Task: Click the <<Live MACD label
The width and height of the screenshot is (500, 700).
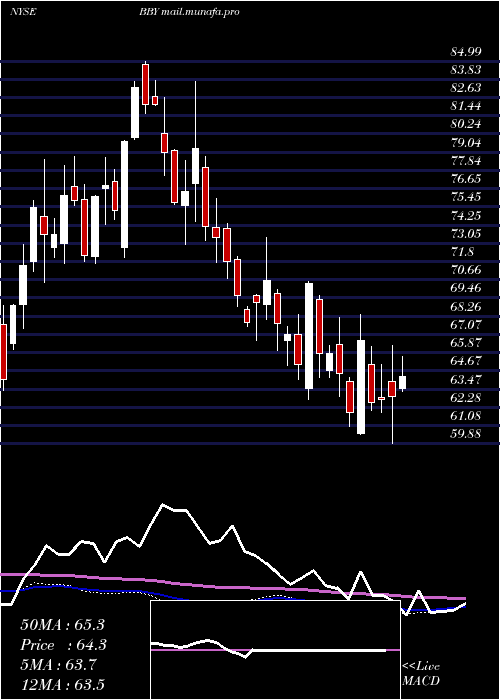Action: (421, 674)
